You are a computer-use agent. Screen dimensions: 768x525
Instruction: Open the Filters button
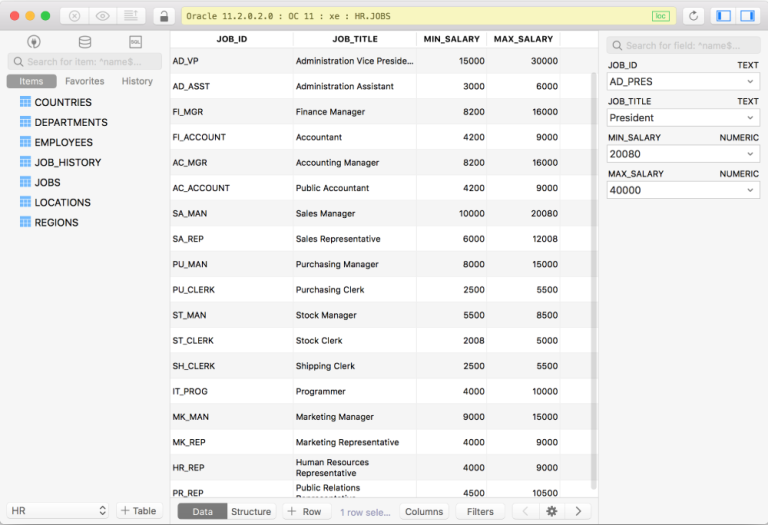click(480, 511)
